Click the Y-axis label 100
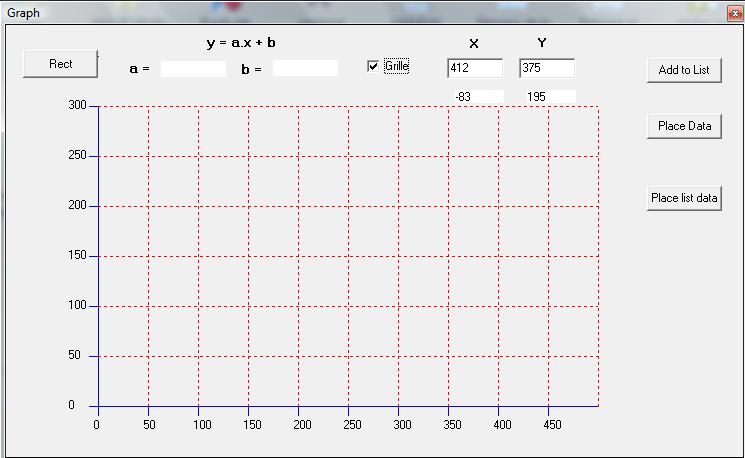The height and width of the screenshot is (458, 745). pos(77,305)
